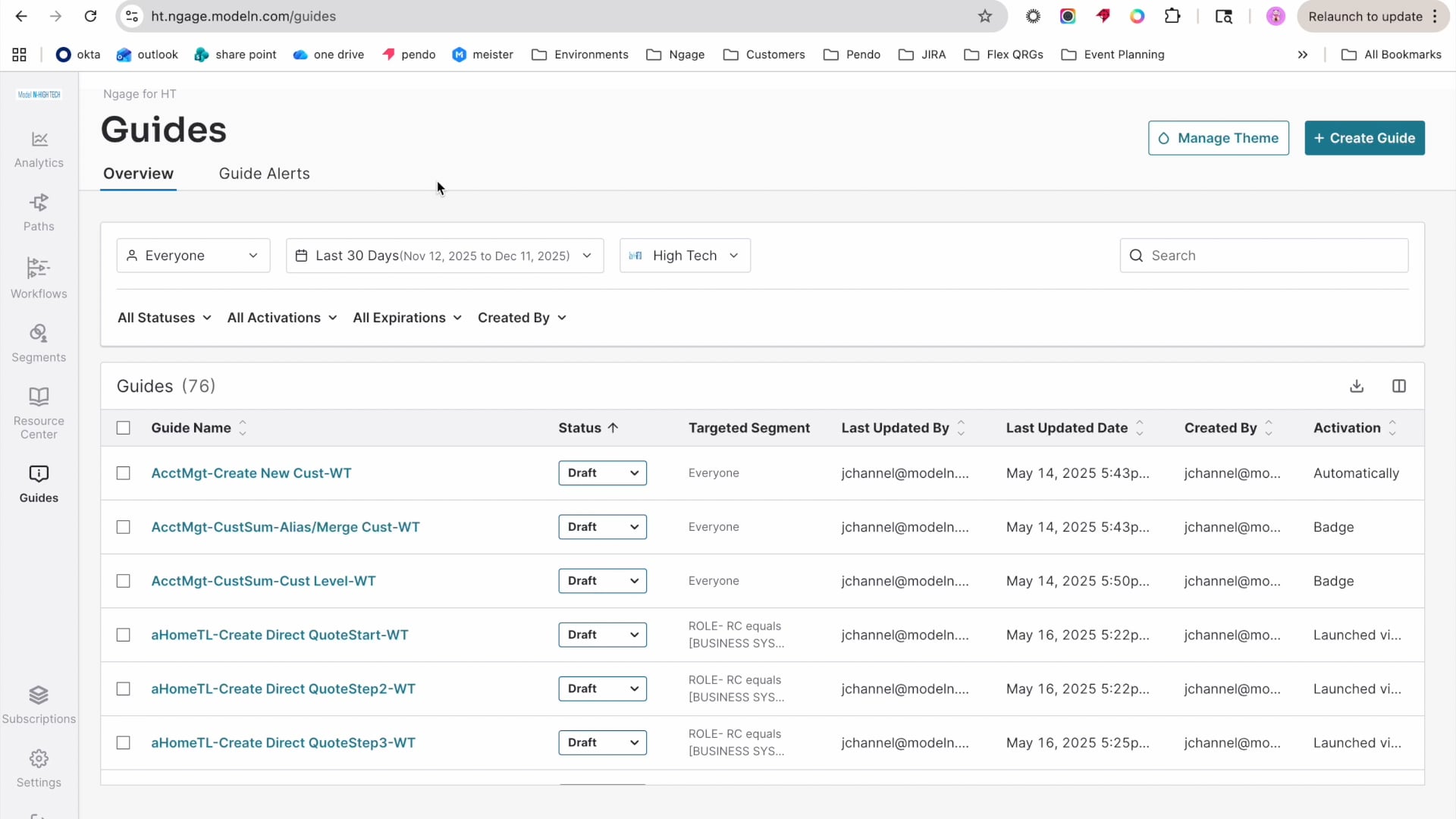Open Segments from the sidebar
1456x819 pixels.
pyautogui.click(x=39, y=343)
